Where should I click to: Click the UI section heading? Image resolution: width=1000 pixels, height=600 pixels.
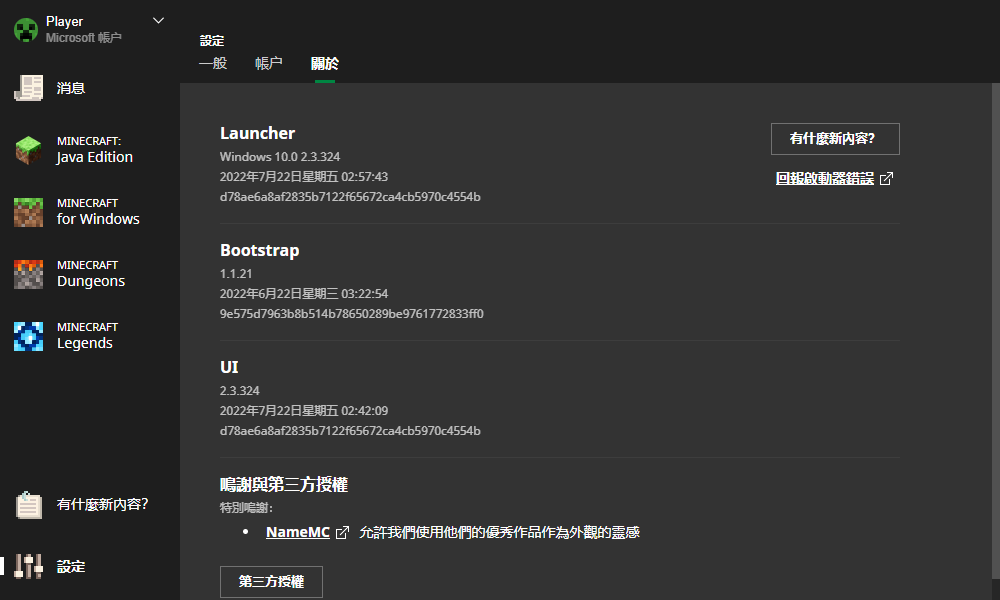(229, 367)
